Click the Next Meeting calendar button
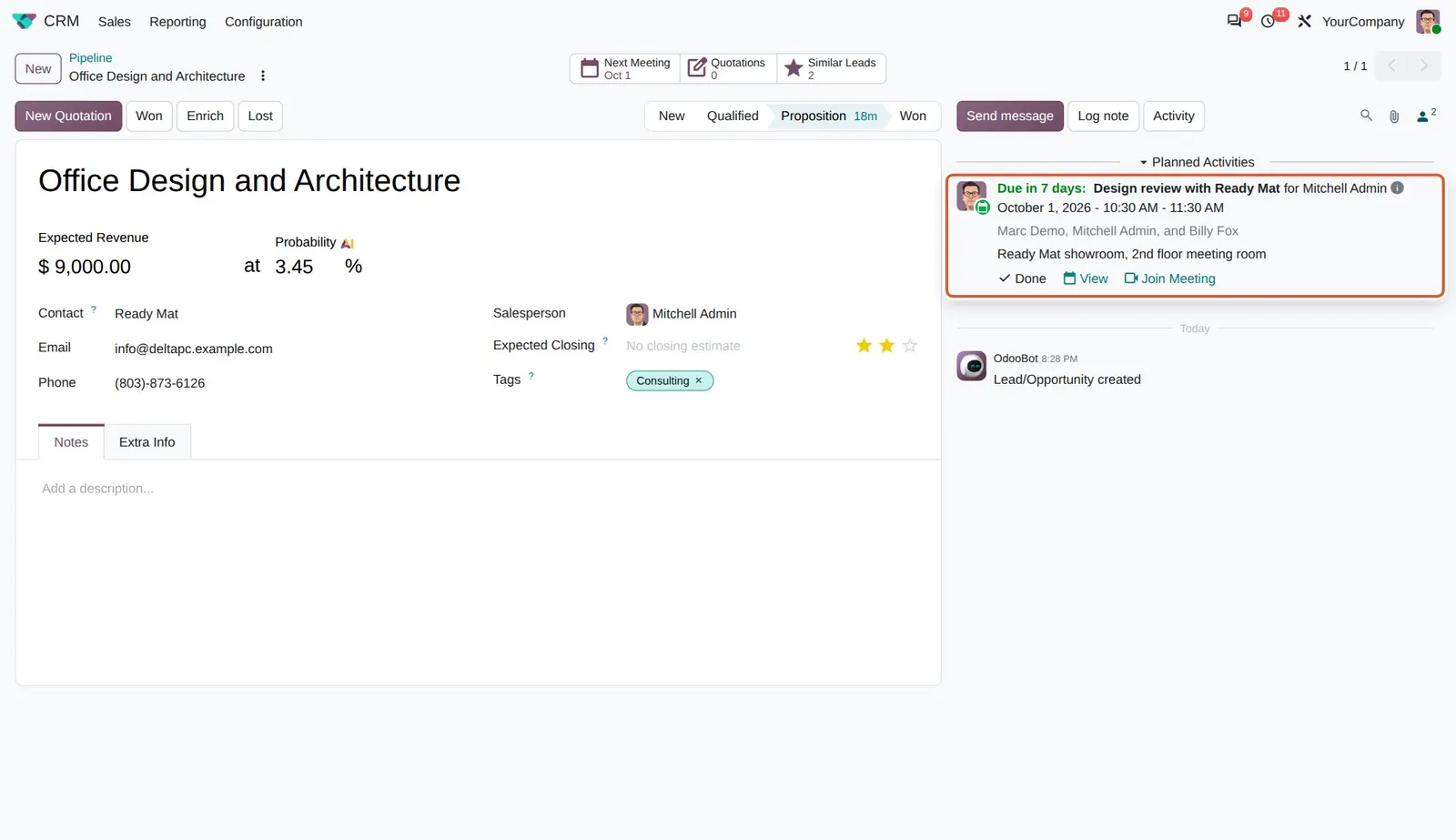This screenshot has height=840, width=1456. [x=624, y=68]
